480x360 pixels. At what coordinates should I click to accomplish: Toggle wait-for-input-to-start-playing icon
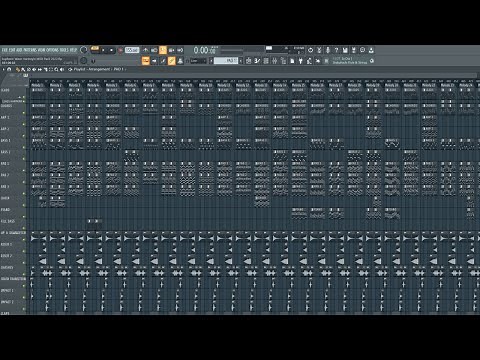tap(154, 50)
